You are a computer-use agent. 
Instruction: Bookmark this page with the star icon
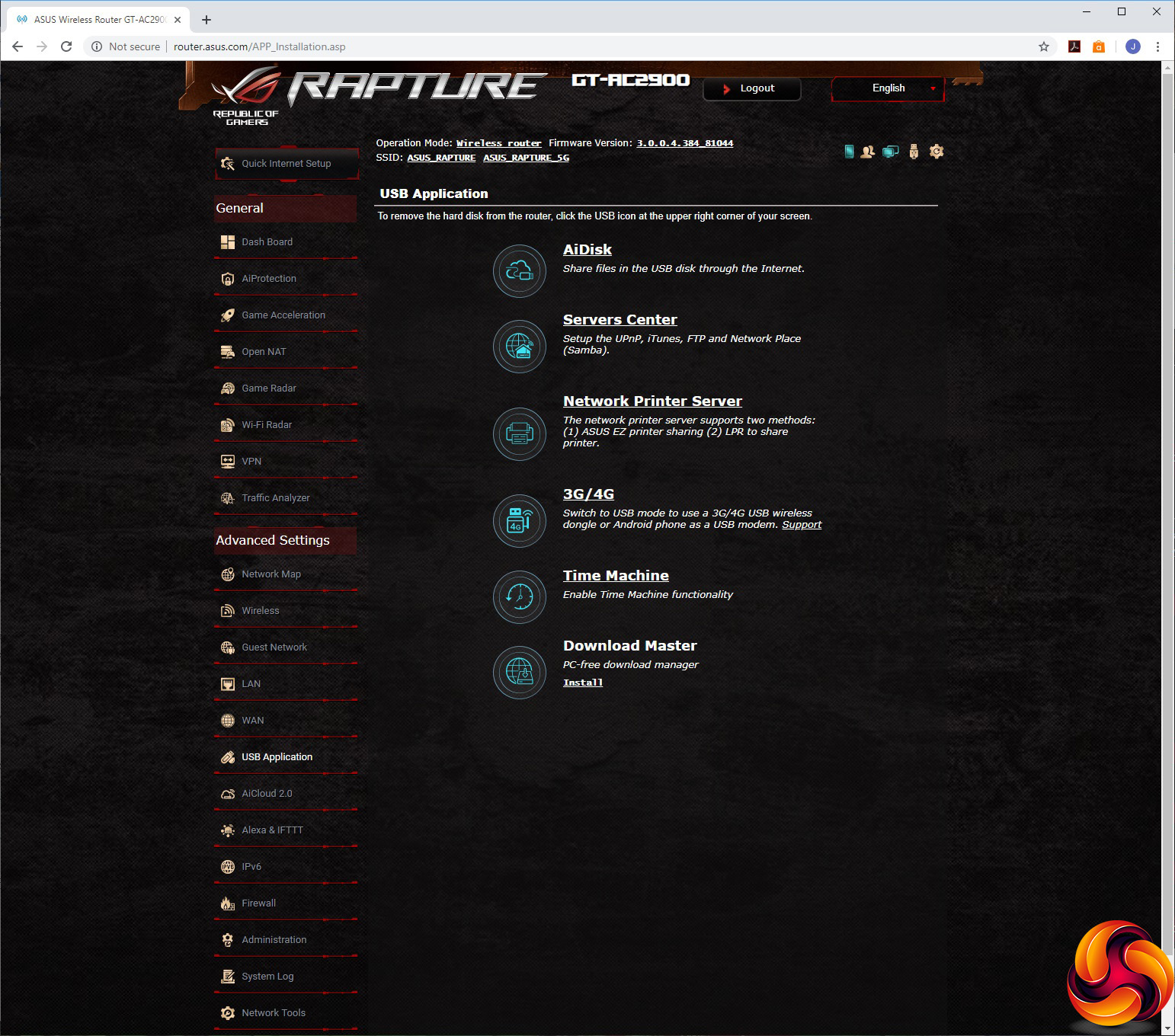(1044, 46)
